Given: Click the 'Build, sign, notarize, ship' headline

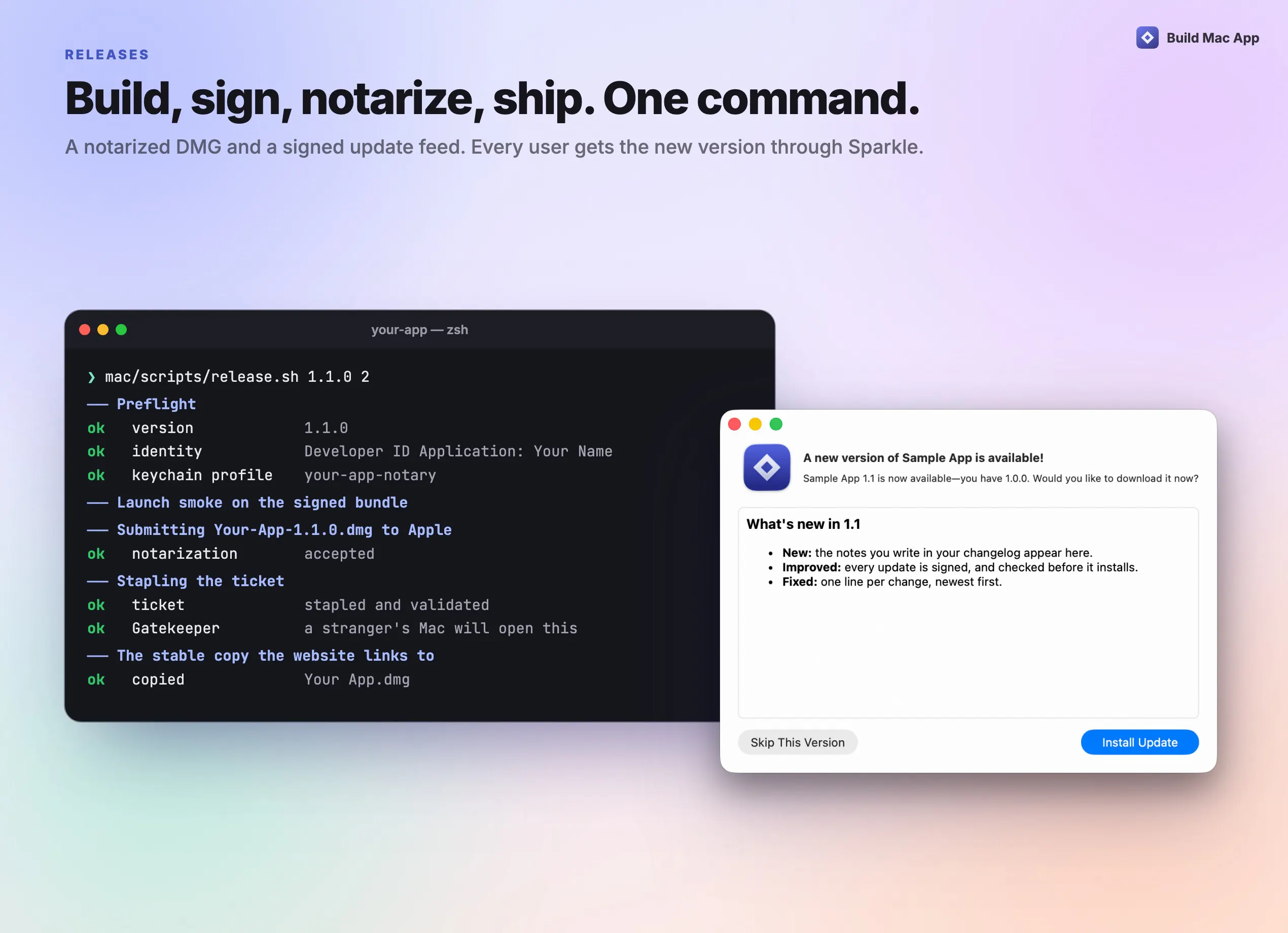Looking at the screenshot, I should (x=492, y=99).
